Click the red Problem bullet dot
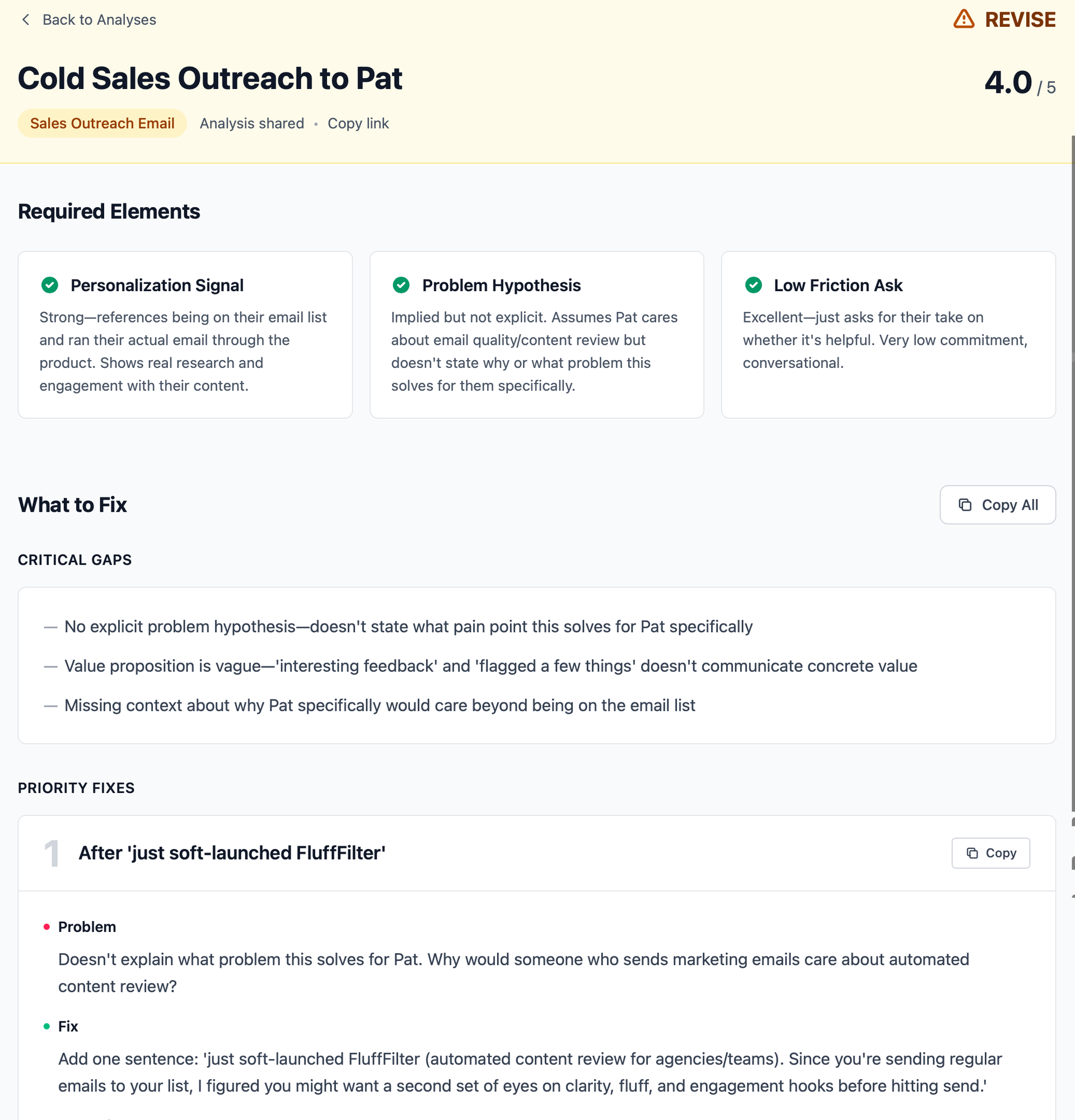1075x1120 pixels. click(47, 926)
